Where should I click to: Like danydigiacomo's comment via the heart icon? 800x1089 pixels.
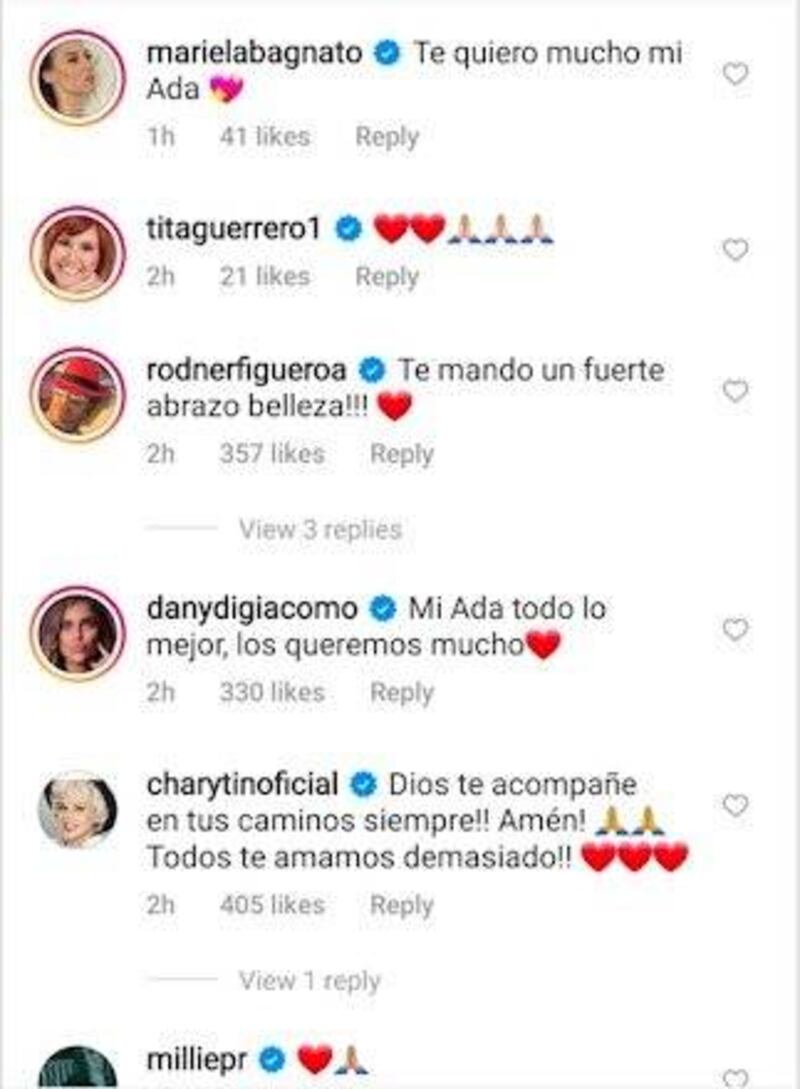coord(735,630)
